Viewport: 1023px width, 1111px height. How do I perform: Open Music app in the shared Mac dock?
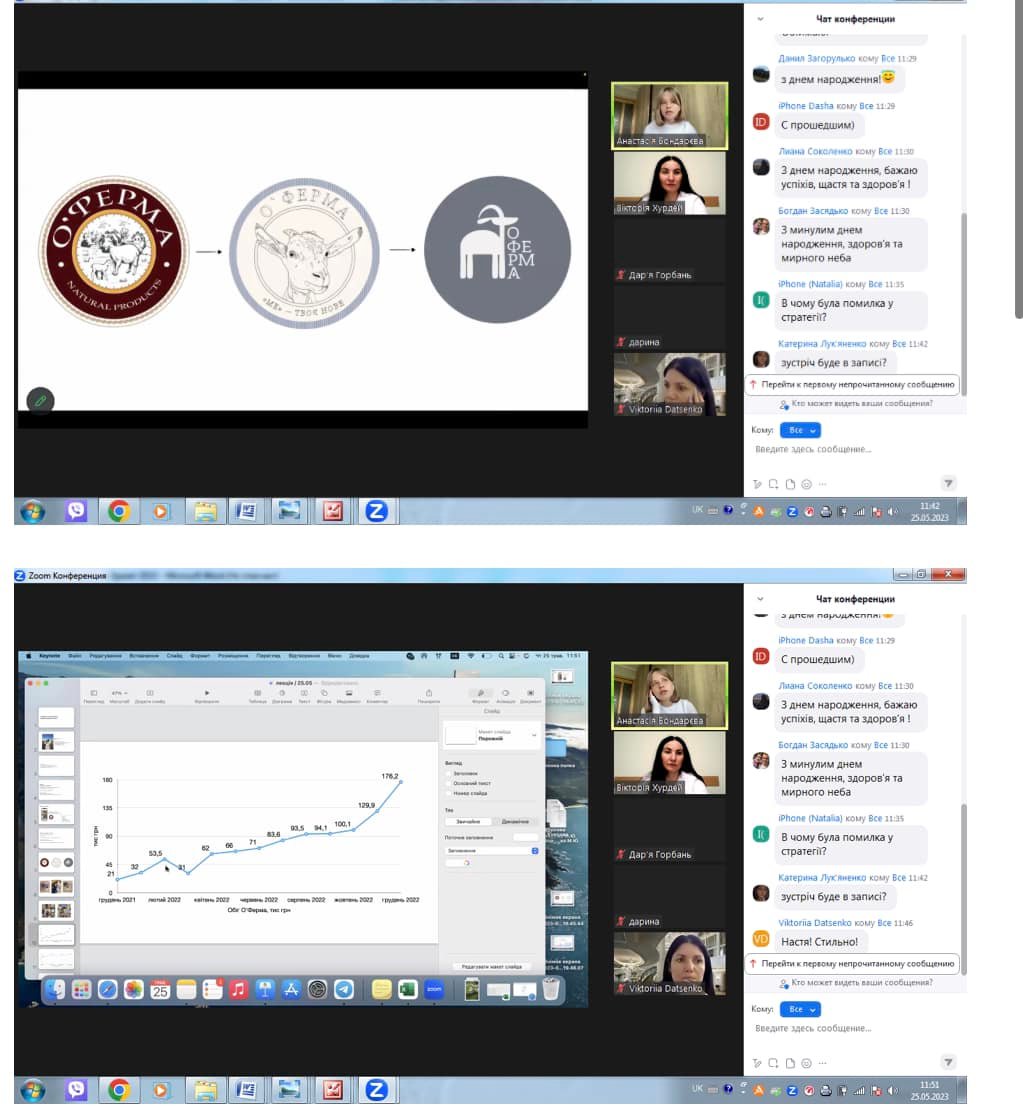tap(239, 989)
